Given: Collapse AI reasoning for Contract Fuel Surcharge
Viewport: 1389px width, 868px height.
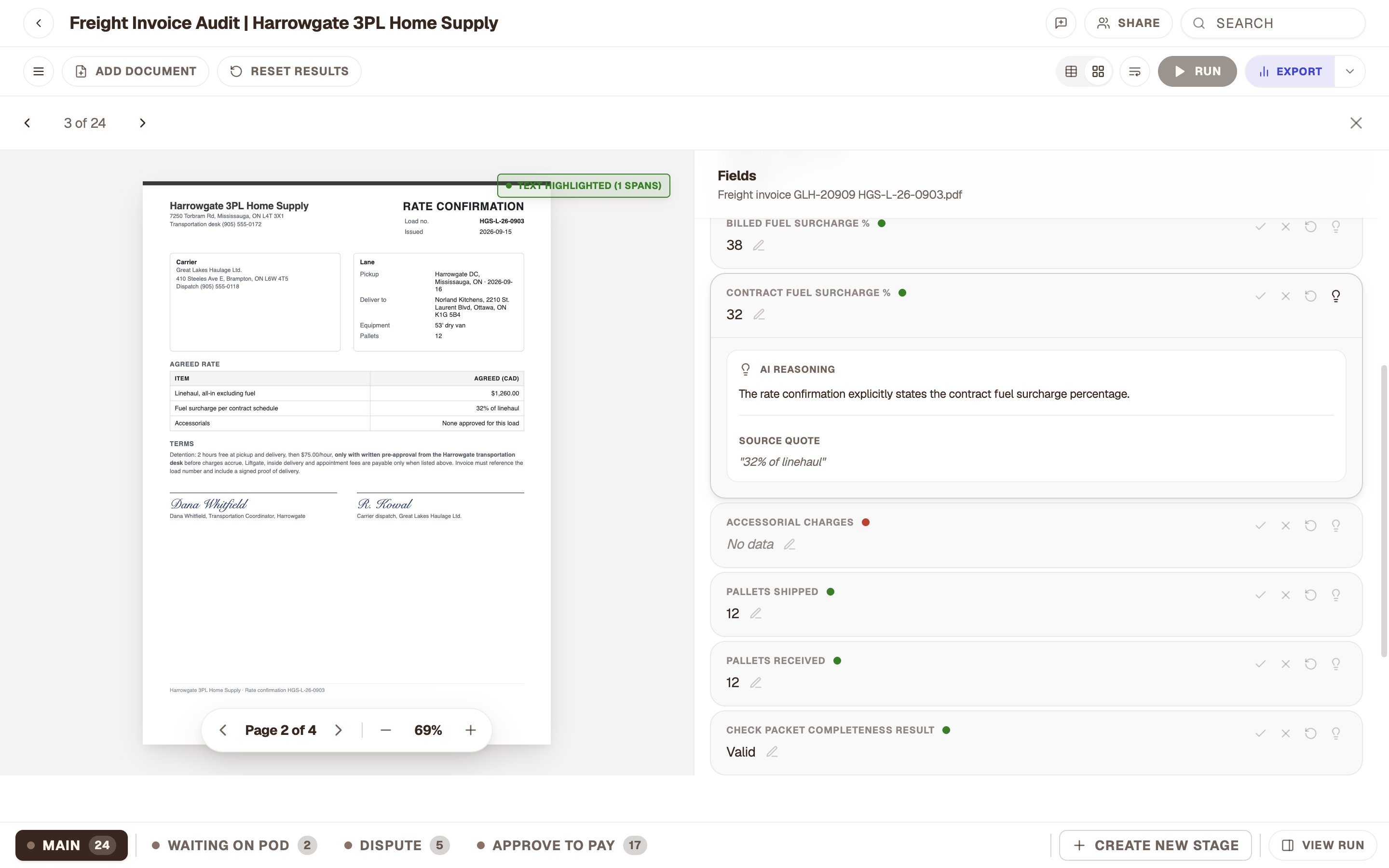Looking at the screenshot, I should (x=1335, y=296).
